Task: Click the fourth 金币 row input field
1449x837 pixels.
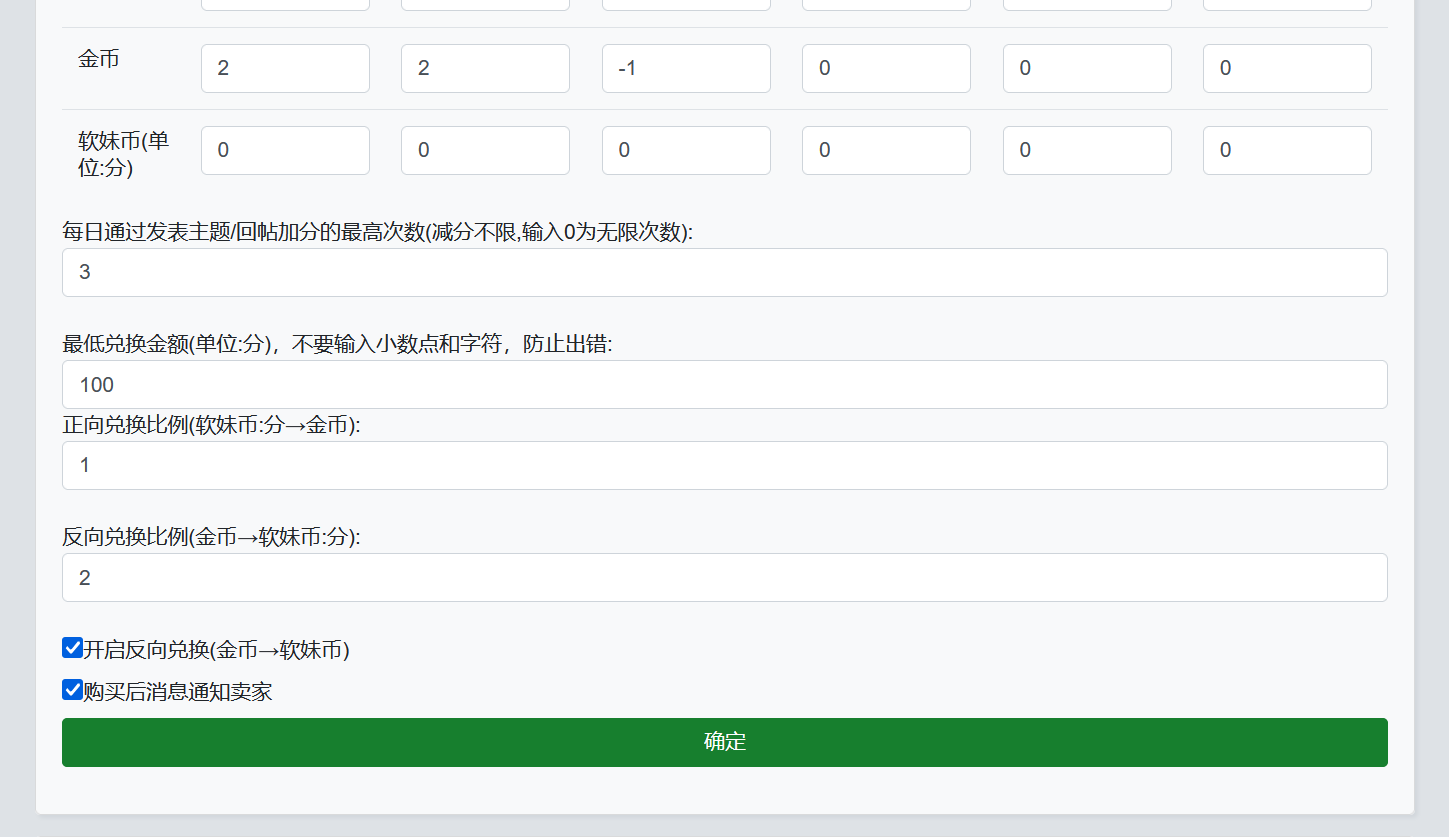Action: click(x=886, y=68)
